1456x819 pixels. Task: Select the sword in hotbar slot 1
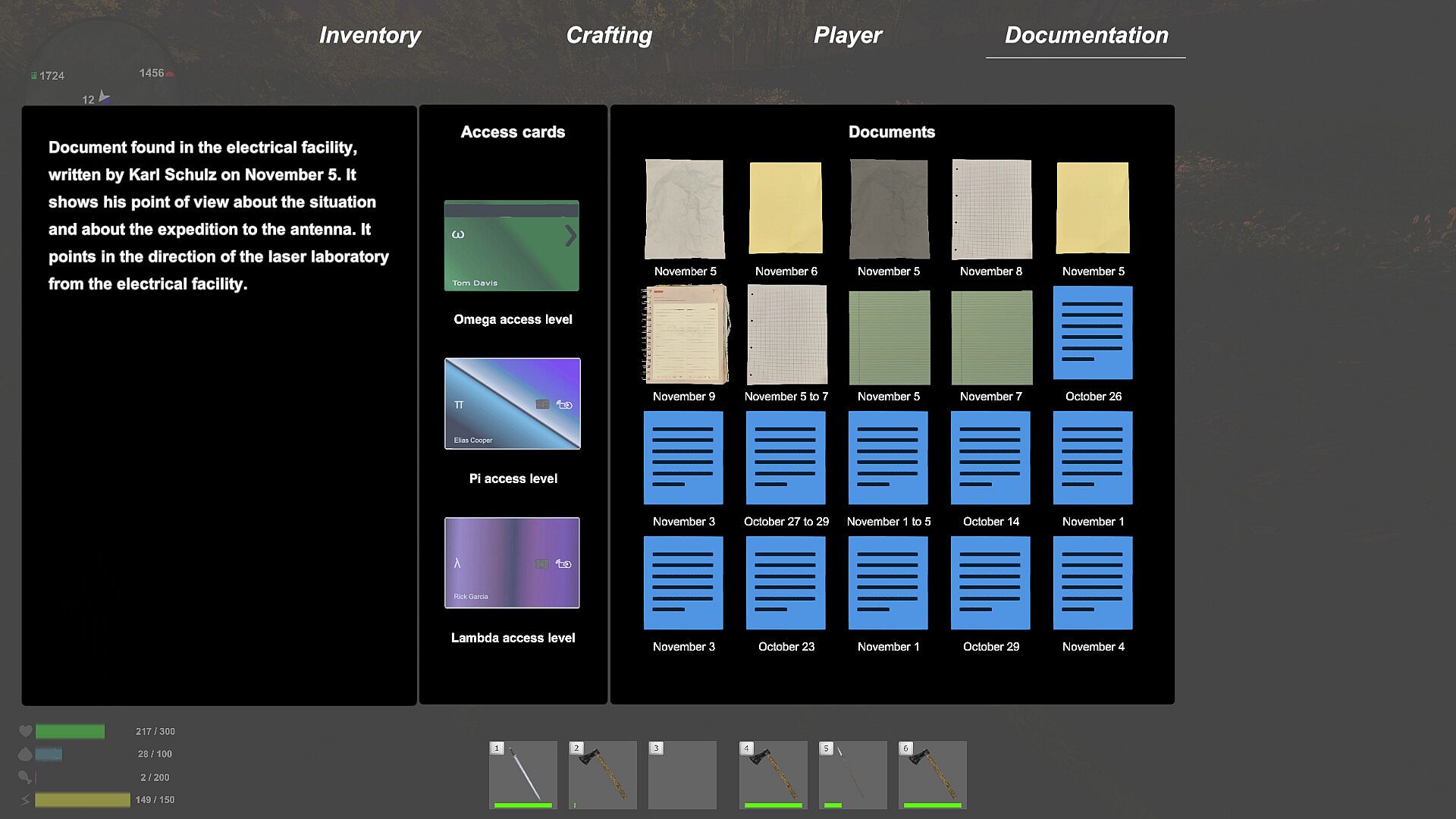pyautogui.click(x=523, y=775)
